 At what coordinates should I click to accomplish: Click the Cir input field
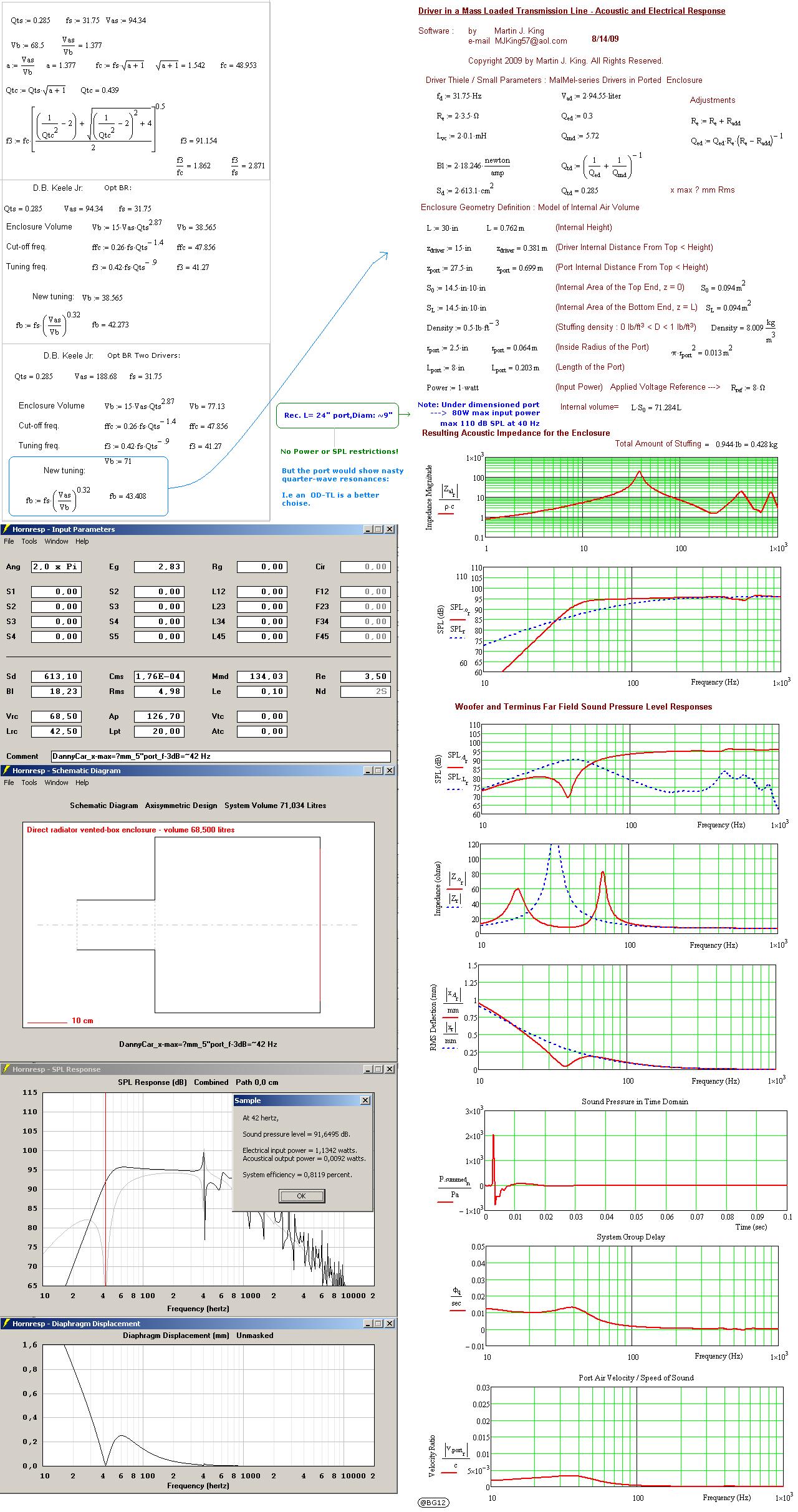(365, 567)
